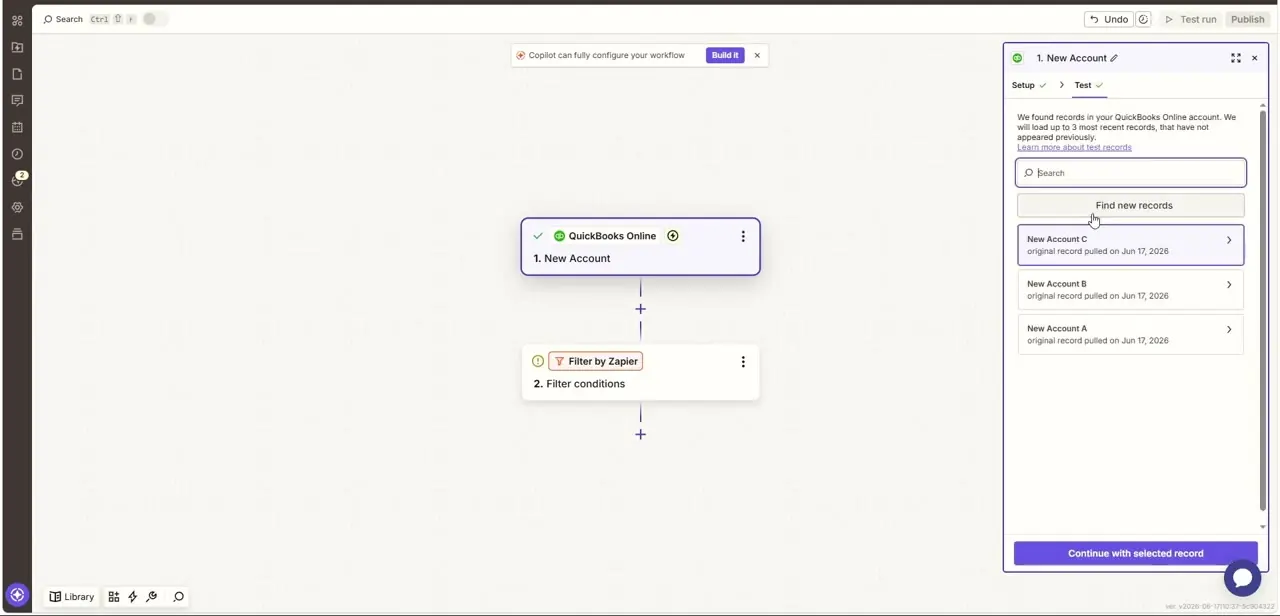Click the Undo button
The height and width of the screenshot is (616, 1280).
(1109, 19)
